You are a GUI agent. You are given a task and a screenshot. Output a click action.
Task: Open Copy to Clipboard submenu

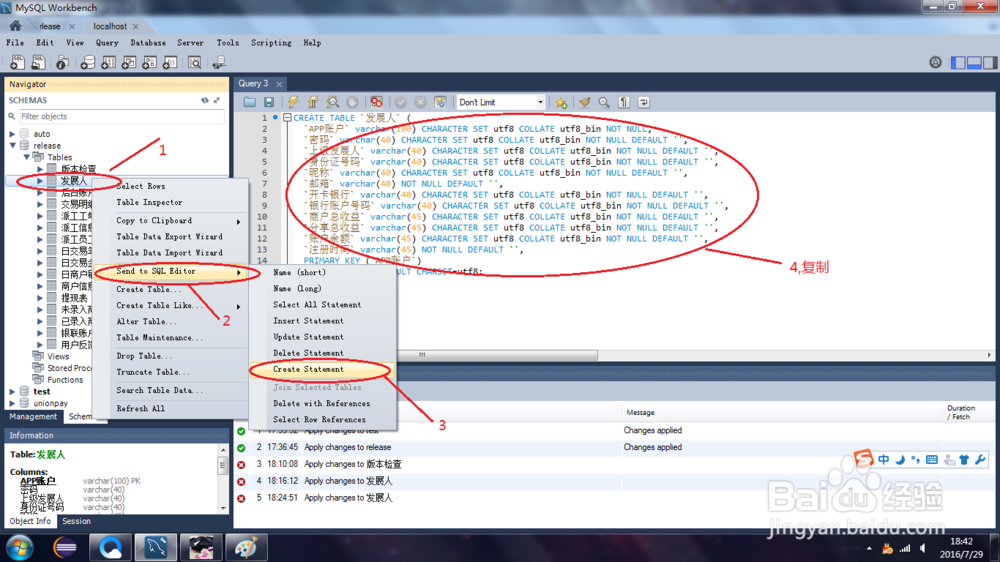point(171,220)
